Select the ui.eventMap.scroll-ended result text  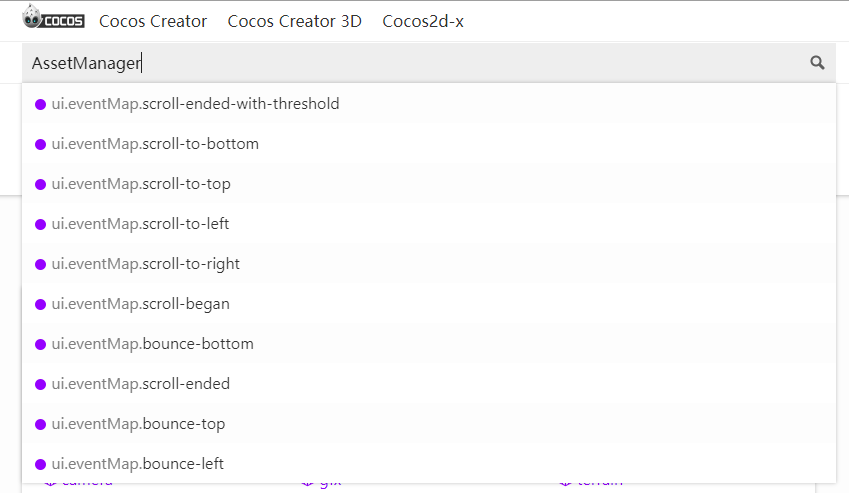tap(141, 384)
